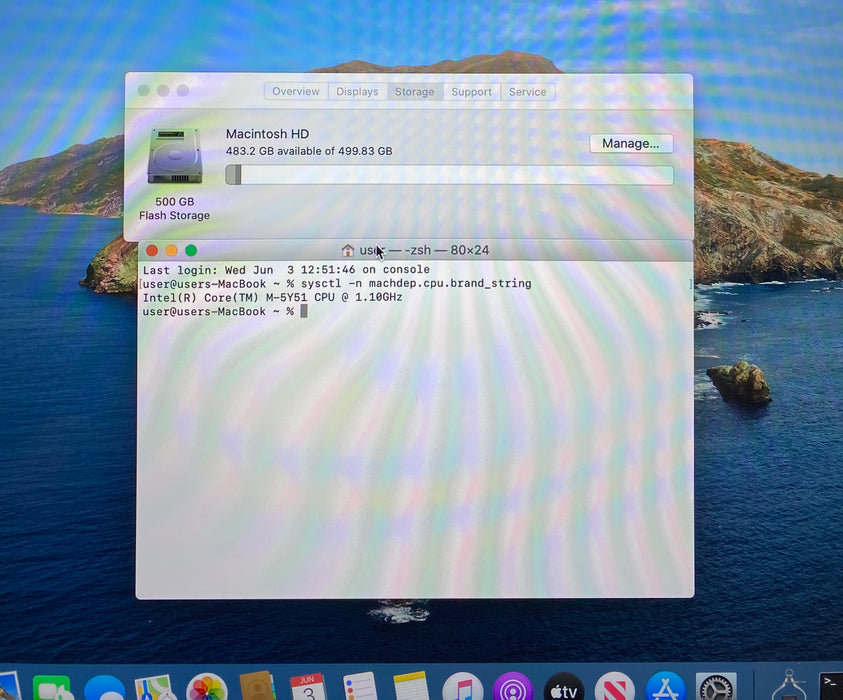Open the Notes app in Dock
The height and width of the screenshot is (700, 843).
pyautogui.click(x=411, y=687)
